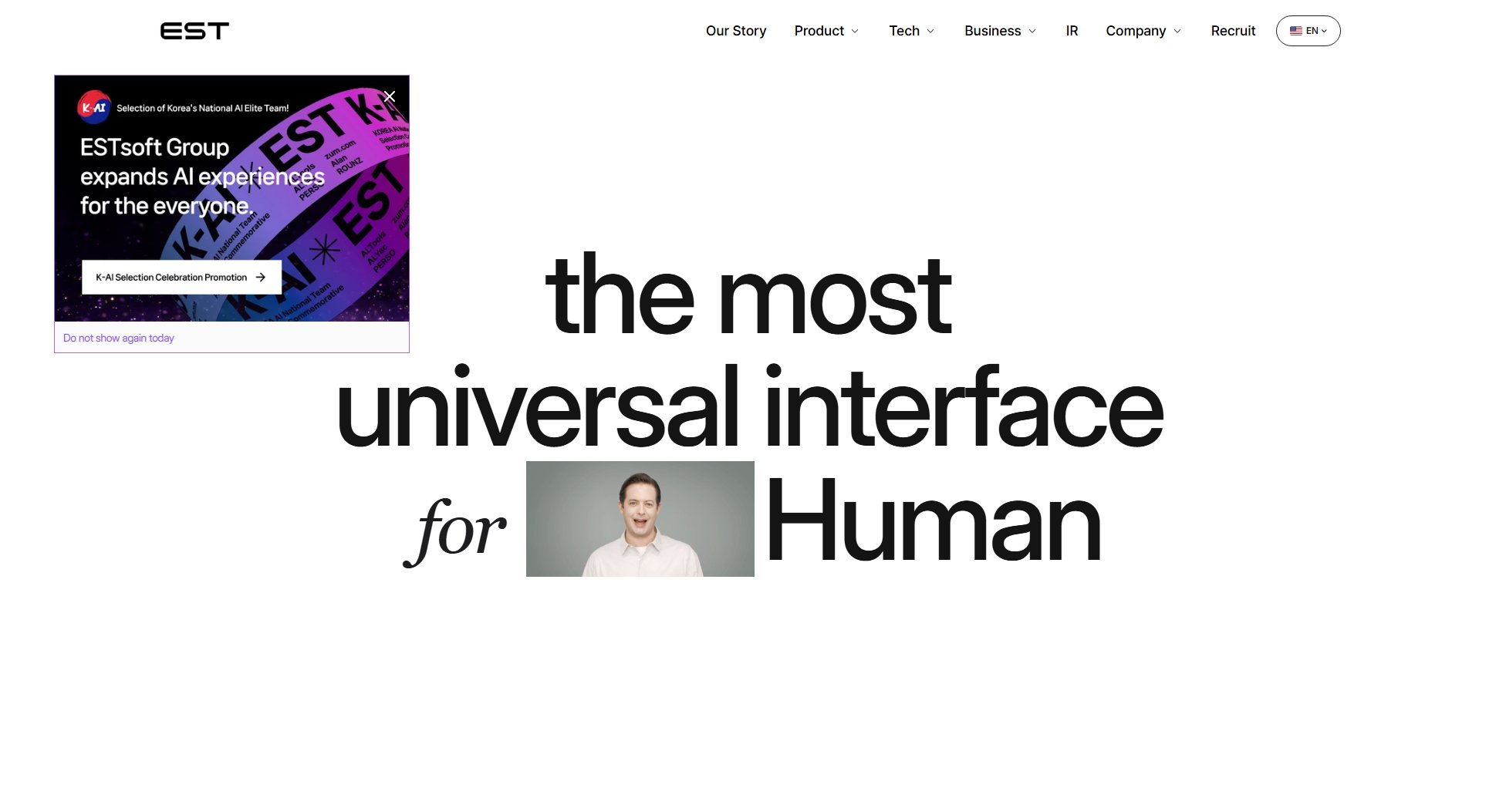Go to the IR menu item
Image resolution: width=1496 pixels, height=812 pixels.
tap(1072, 31)
